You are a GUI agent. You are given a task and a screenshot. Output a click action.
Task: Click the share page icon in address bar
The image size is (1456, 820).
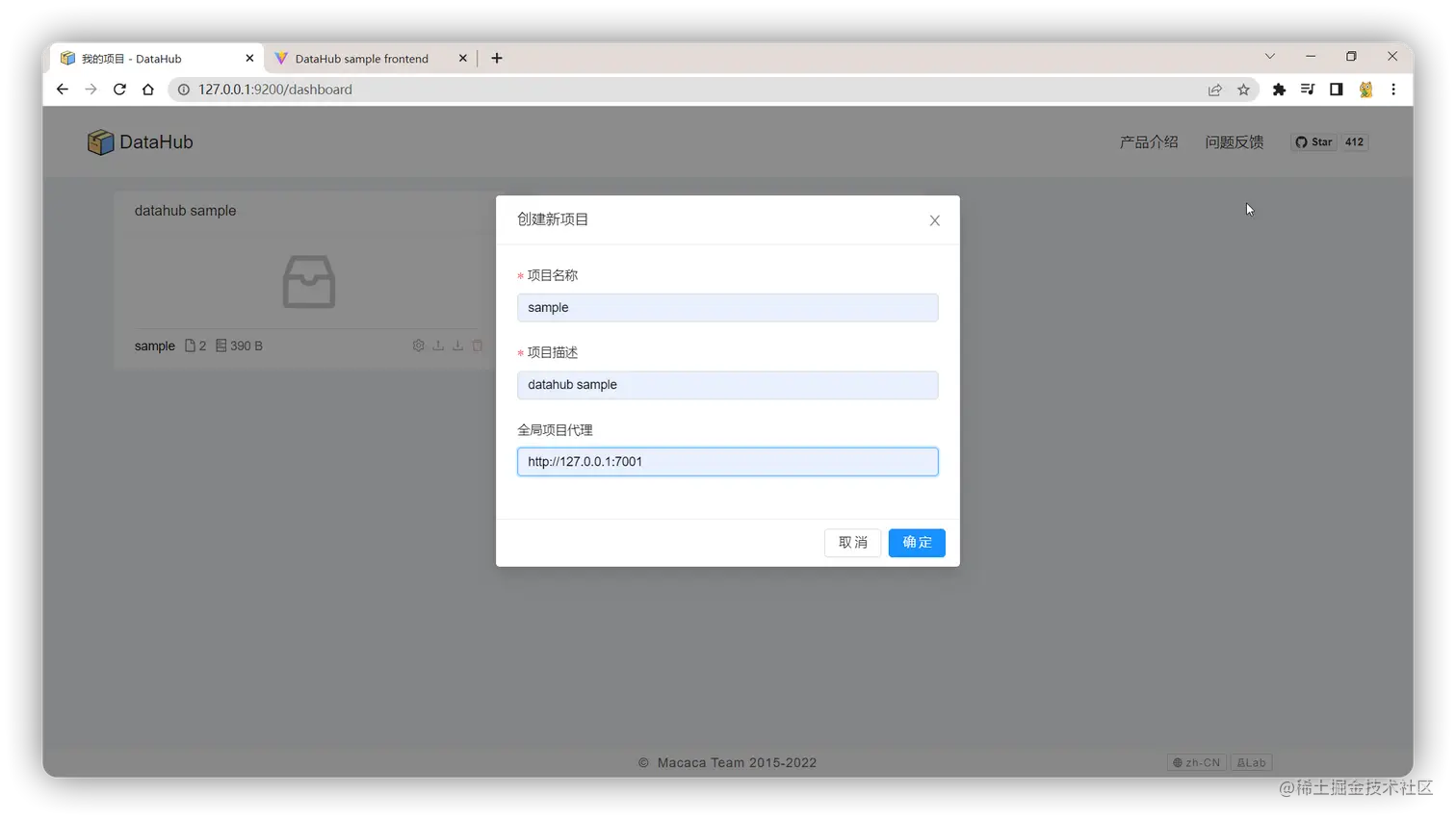click(1215, 90)
